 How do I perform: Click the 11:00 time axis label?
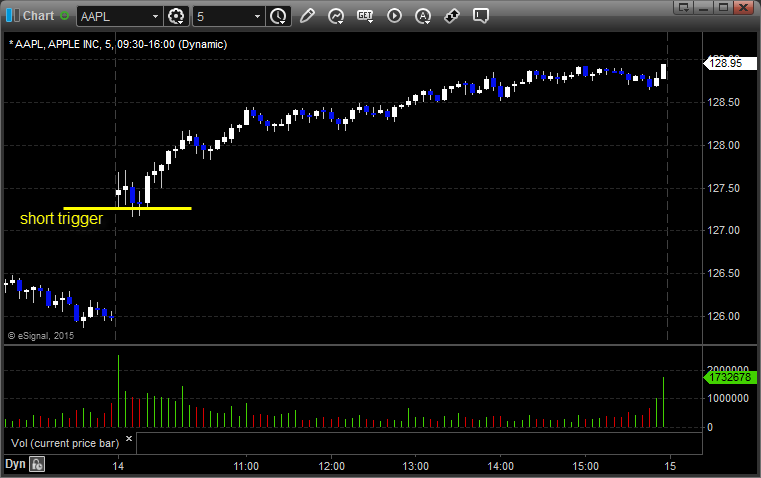click(246, 466)
